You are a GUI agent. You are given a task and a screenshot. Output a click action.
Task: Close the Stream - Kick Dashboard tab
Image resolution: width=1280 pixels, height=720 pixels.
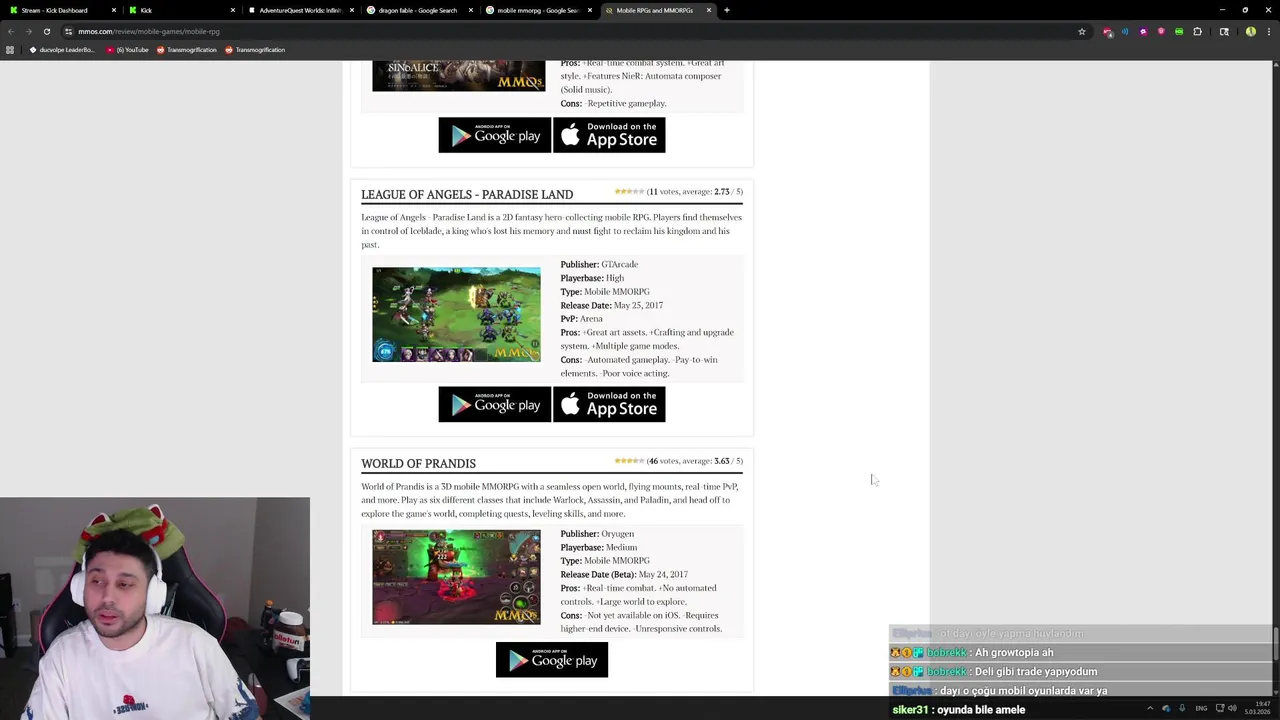pyautogui.click(x=114, y=10)
